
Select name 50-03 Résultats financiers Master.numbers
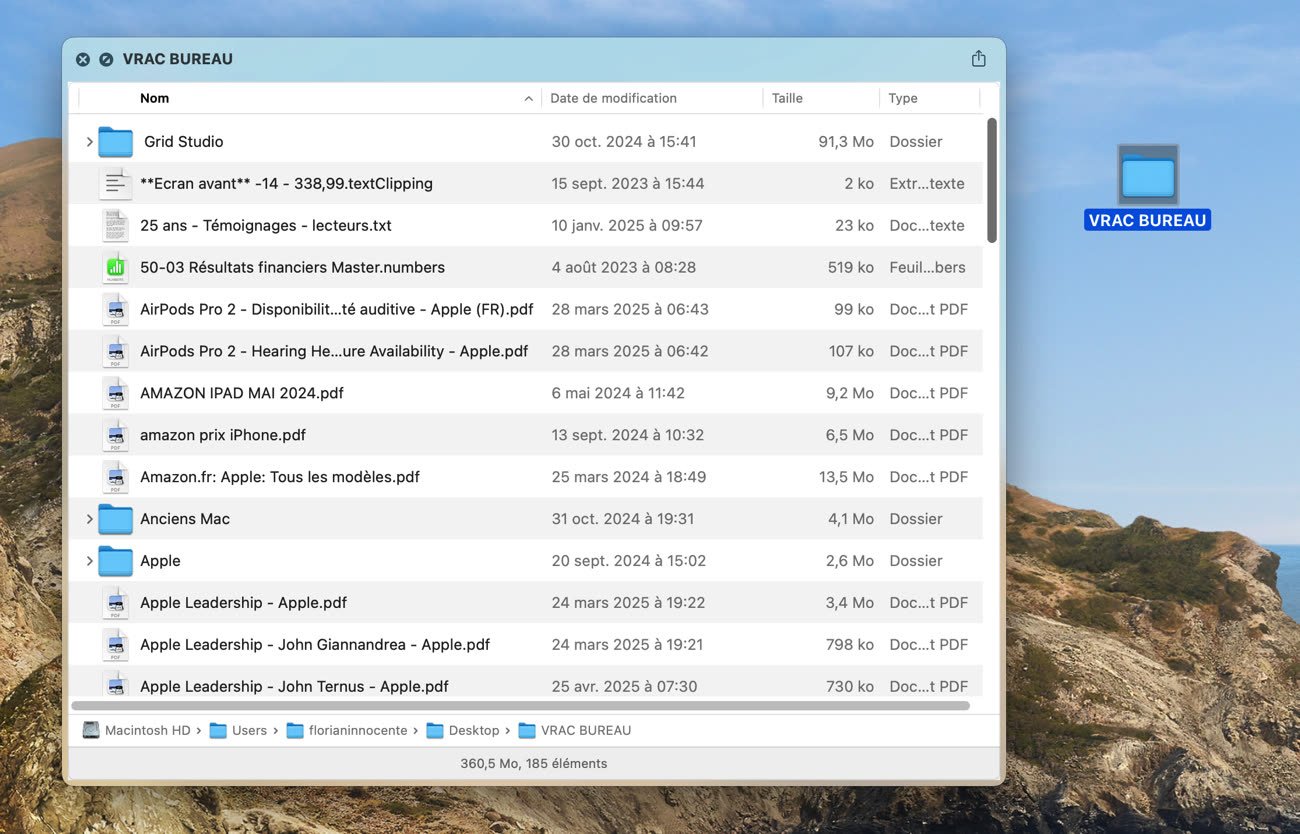[292, 268]
